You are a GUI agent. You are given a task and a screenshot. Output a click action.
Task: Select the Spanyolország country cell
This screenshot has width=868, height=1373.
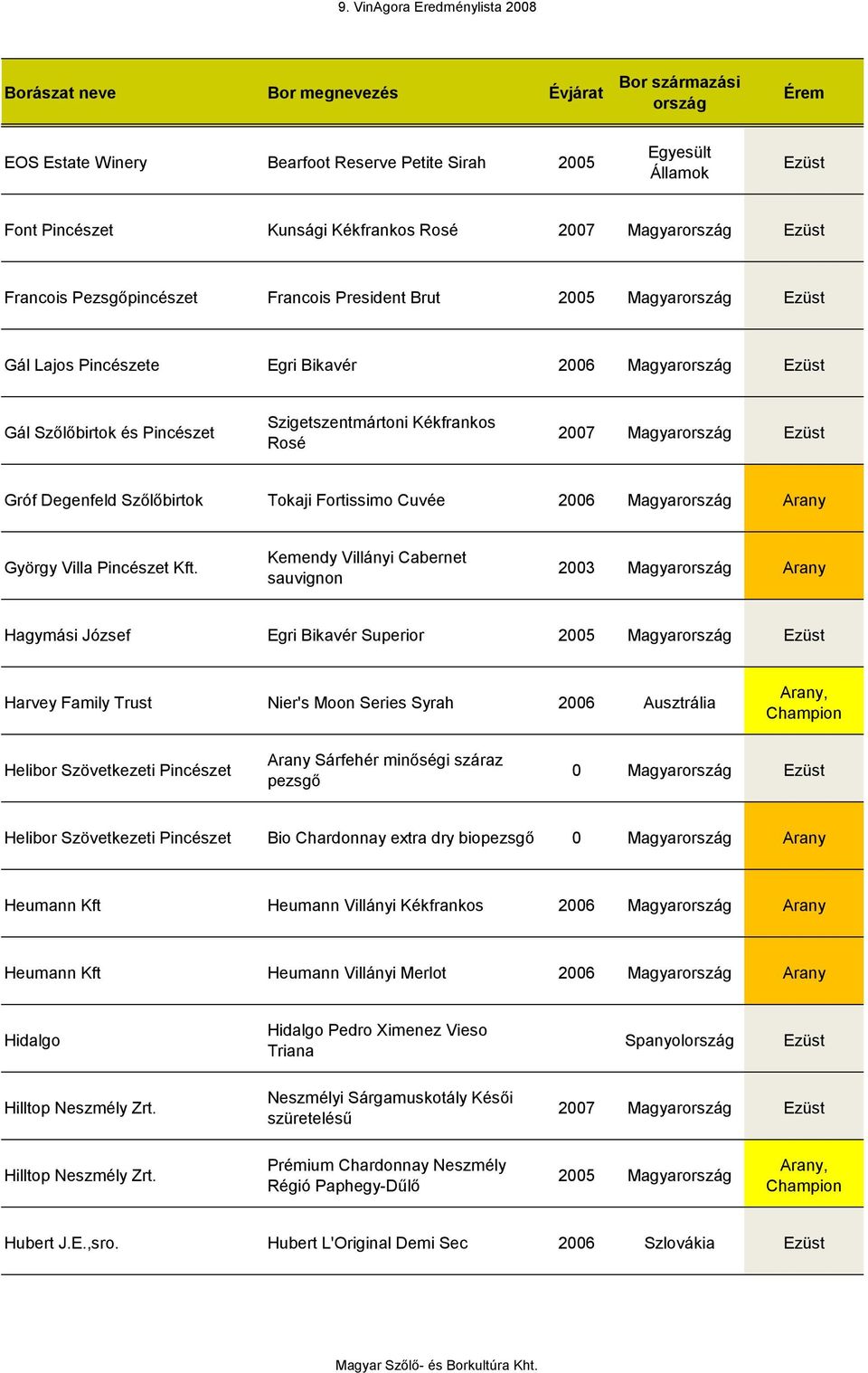[x=679, y=1040]
